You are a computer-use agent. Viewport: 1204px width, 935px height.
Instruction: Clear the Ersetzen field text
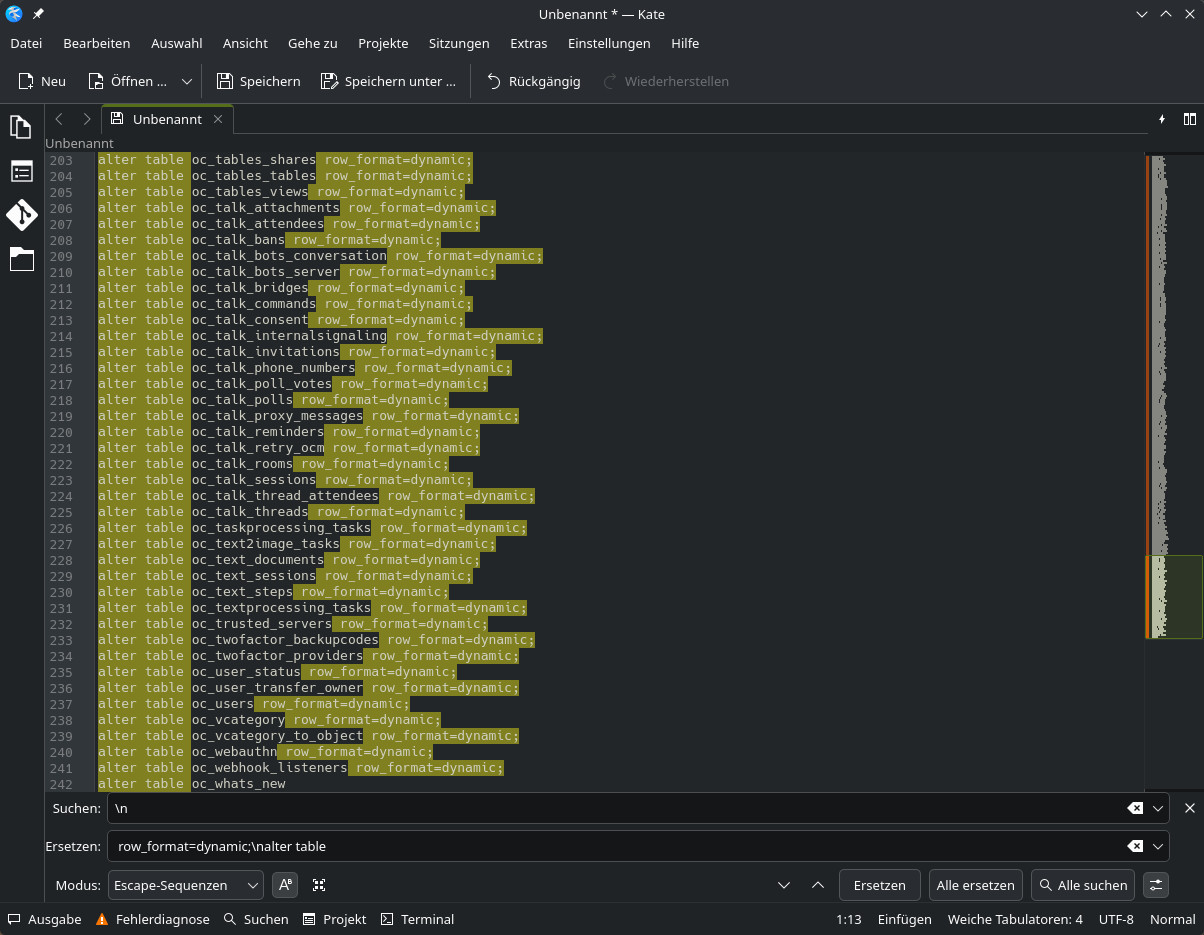pos(1135,846)
